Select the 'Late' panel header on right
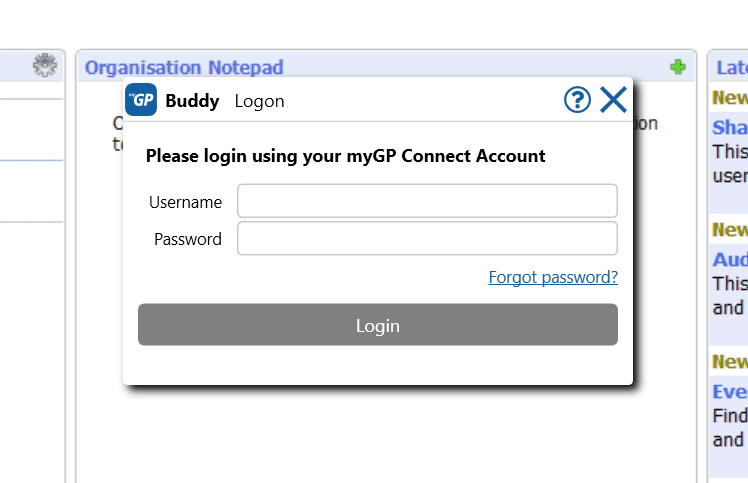This screenshot has height=483, width=748. tap(732, 67)
